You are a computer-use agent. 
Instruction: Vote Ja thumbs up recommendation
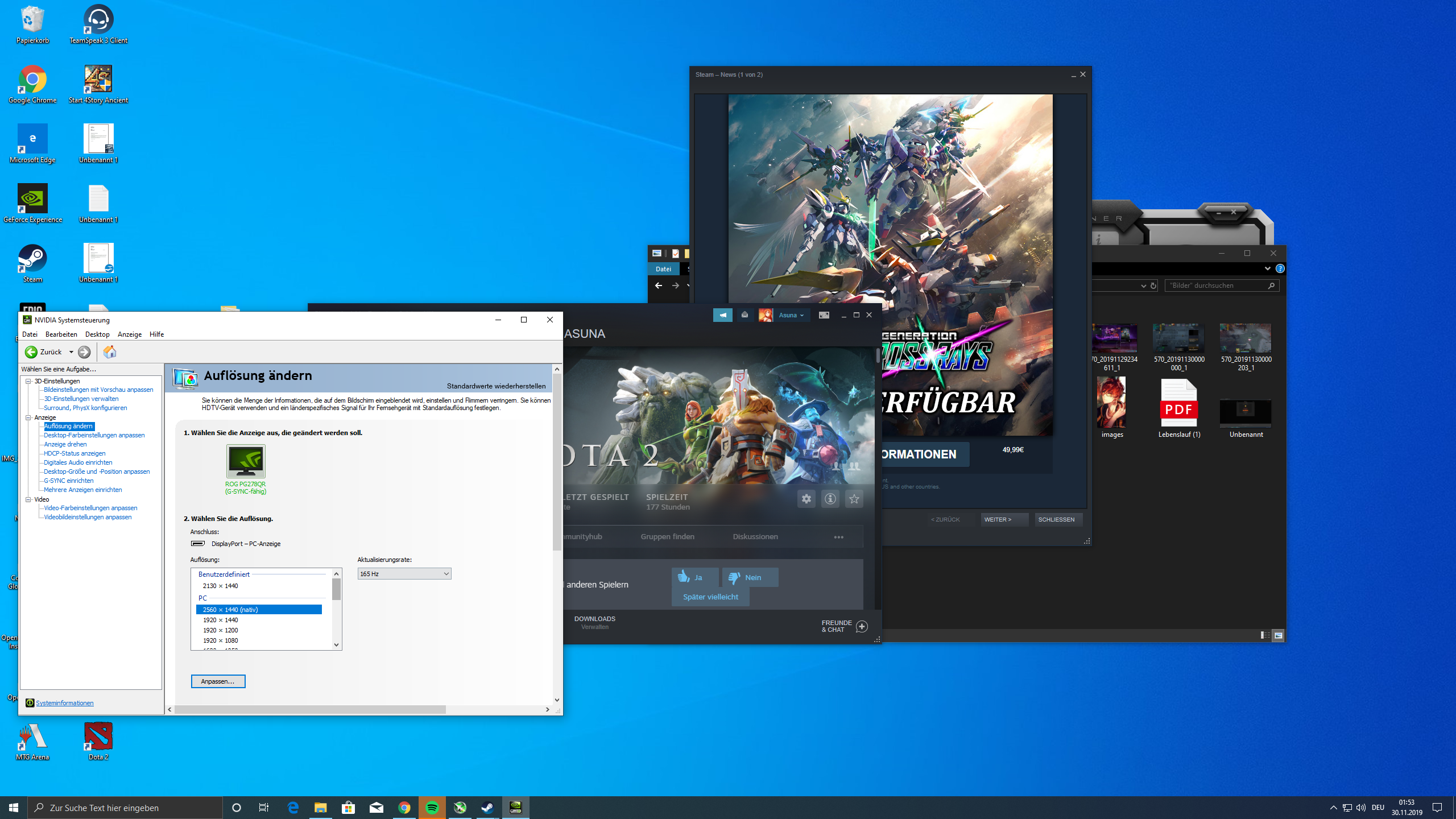click(694, 577)
